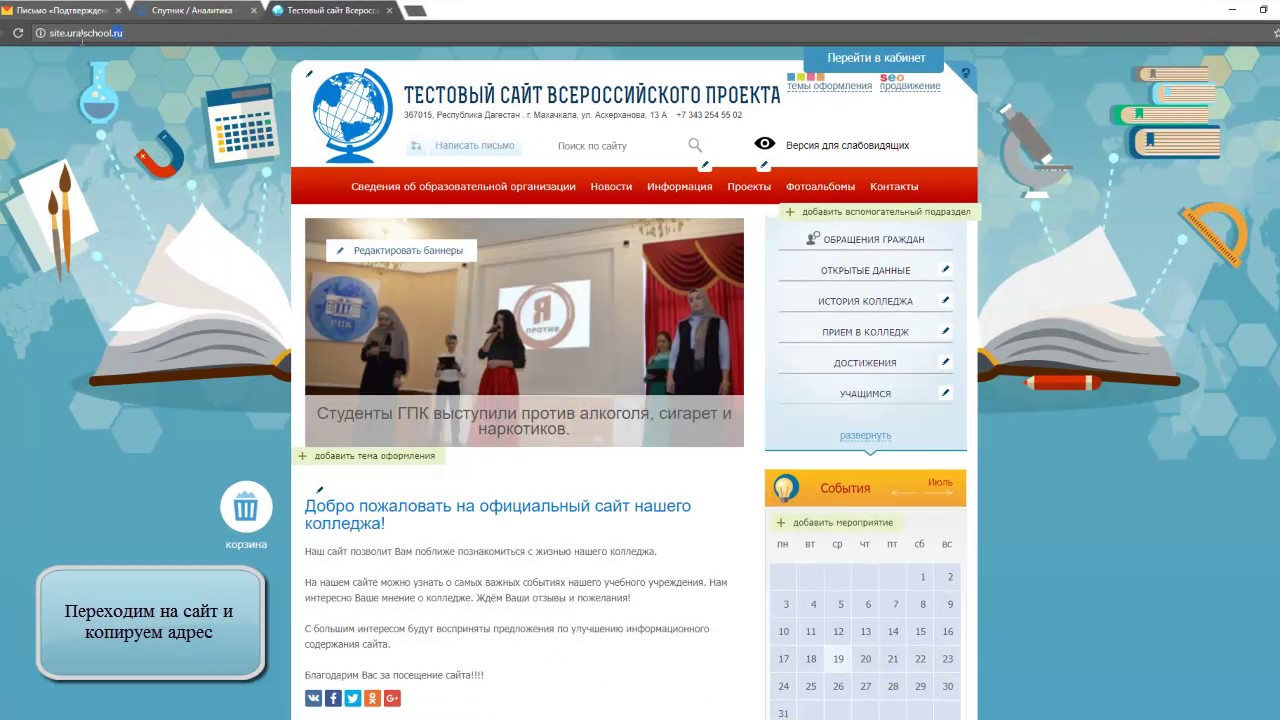
Task: Click the light bulb События icon
Action: (x=786, y=488)
